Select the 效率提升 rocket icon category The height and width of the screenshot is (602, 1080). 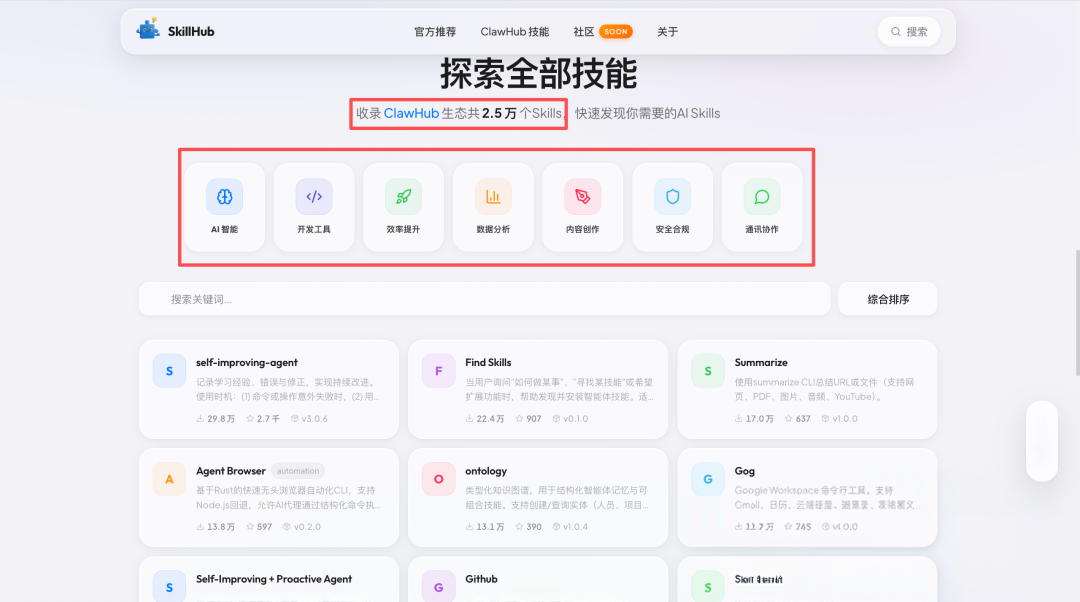(404, 197)
